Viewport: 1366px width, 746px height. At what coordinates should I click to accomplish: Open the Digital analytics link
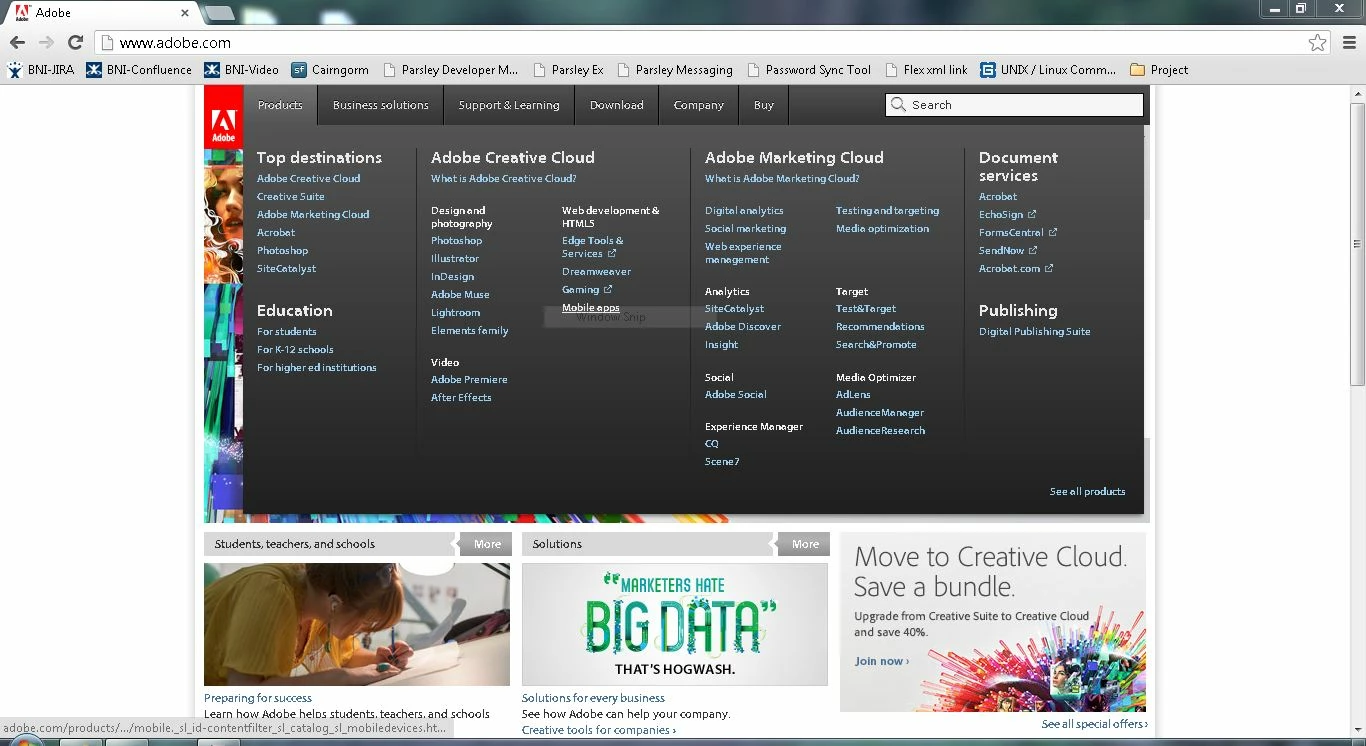coord(744,211)
